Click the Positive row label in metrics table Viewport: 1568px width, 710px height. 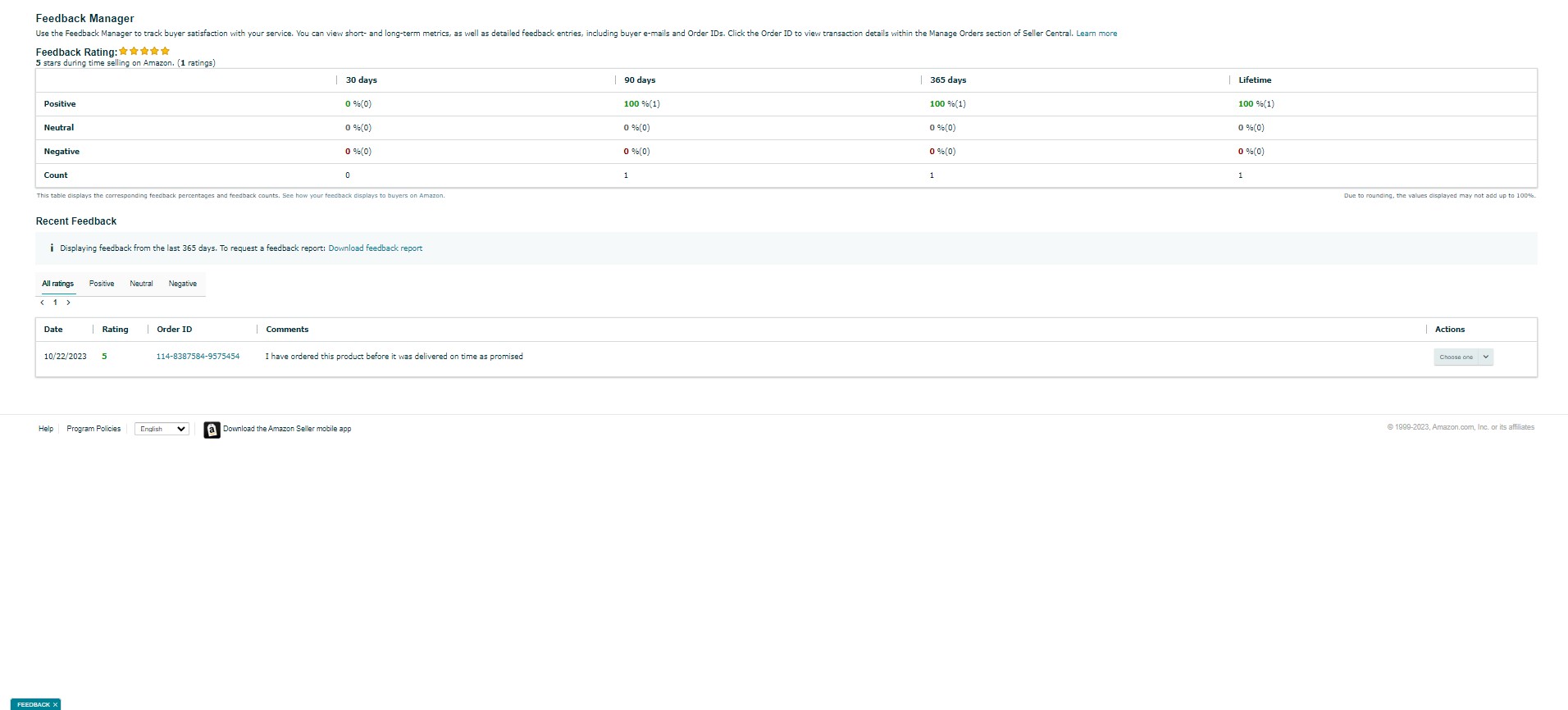tap(60, 104)
